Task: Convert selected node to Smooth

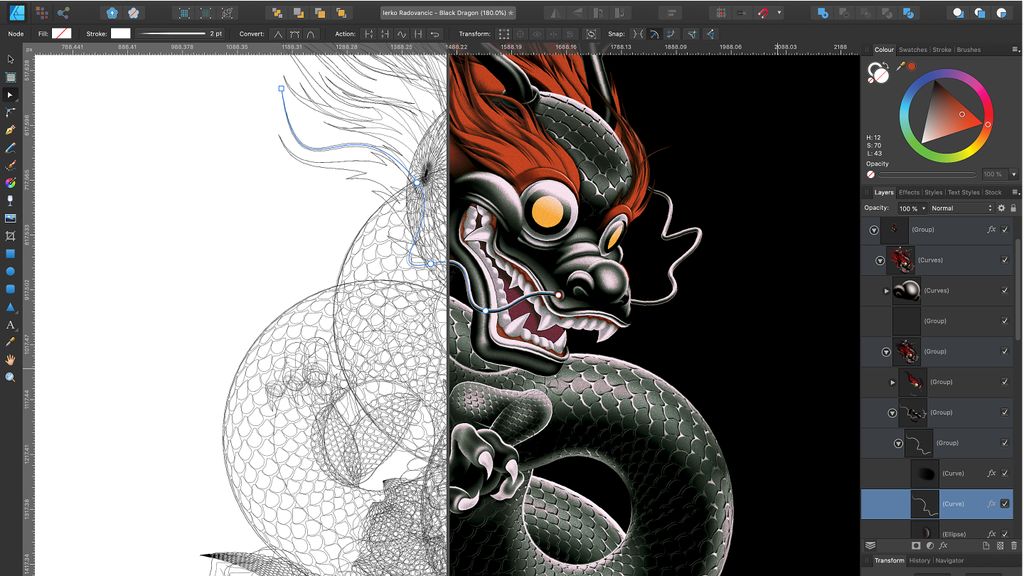Action: (295, 33)
